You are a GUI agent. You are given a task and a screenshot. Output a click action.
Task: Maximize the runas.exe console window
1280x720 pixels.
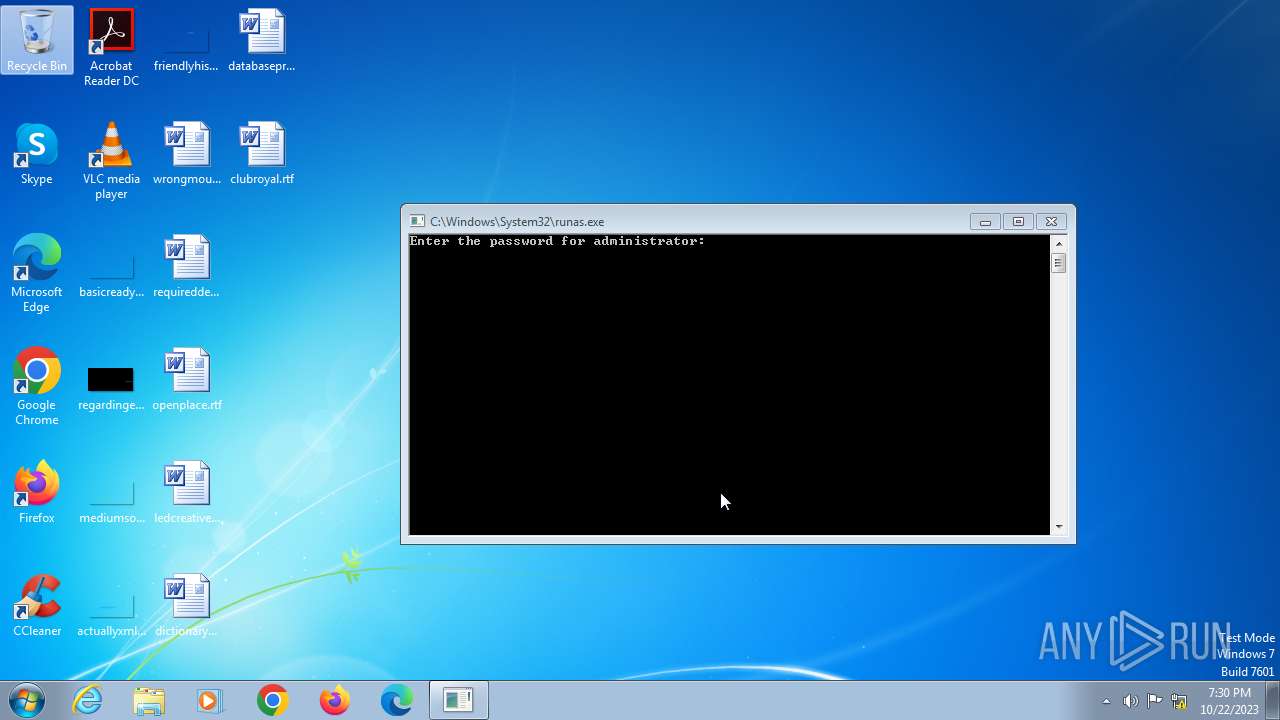click(1018, 222)
